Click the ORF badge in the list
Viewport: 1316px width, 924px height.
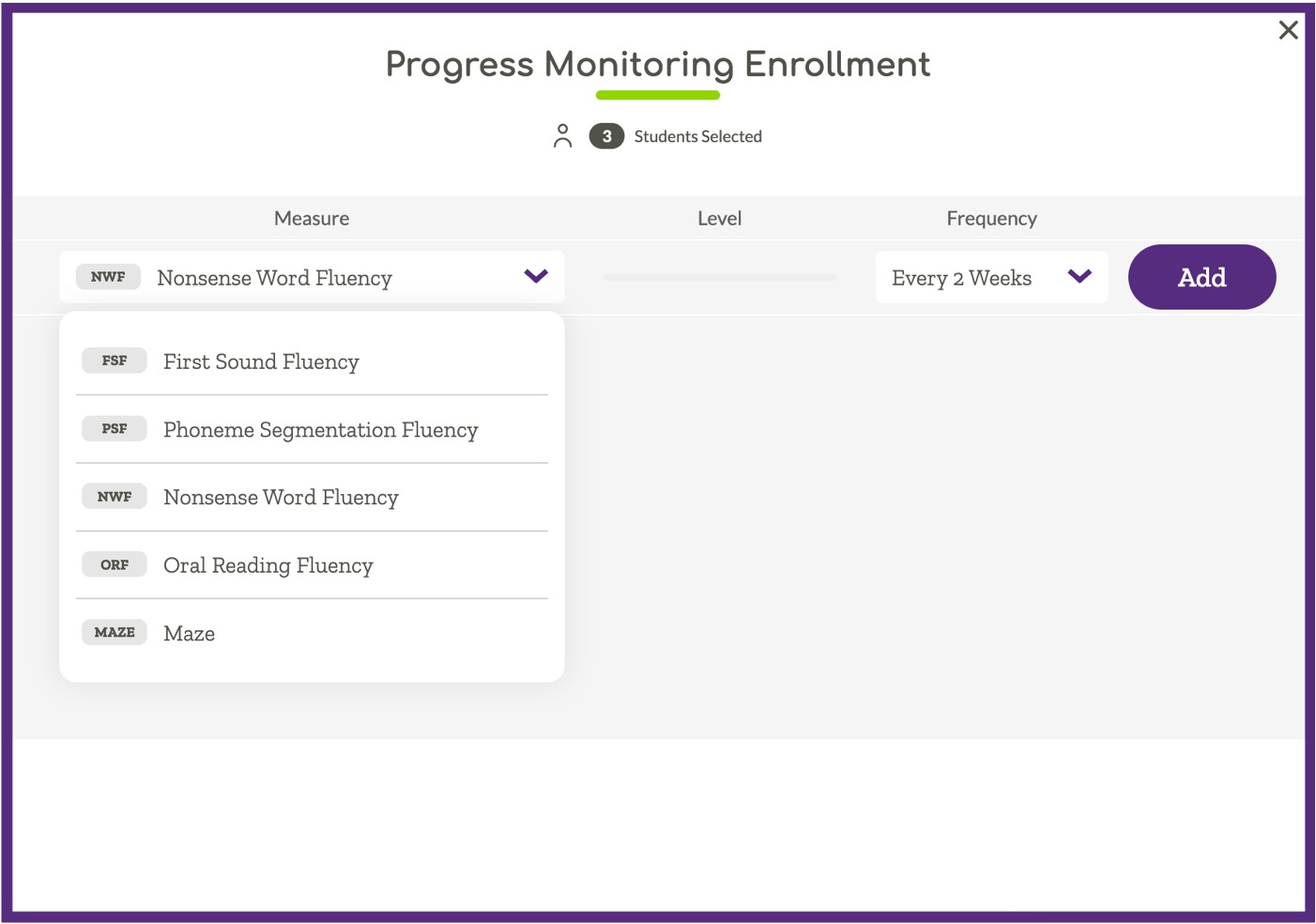[115, 564]
